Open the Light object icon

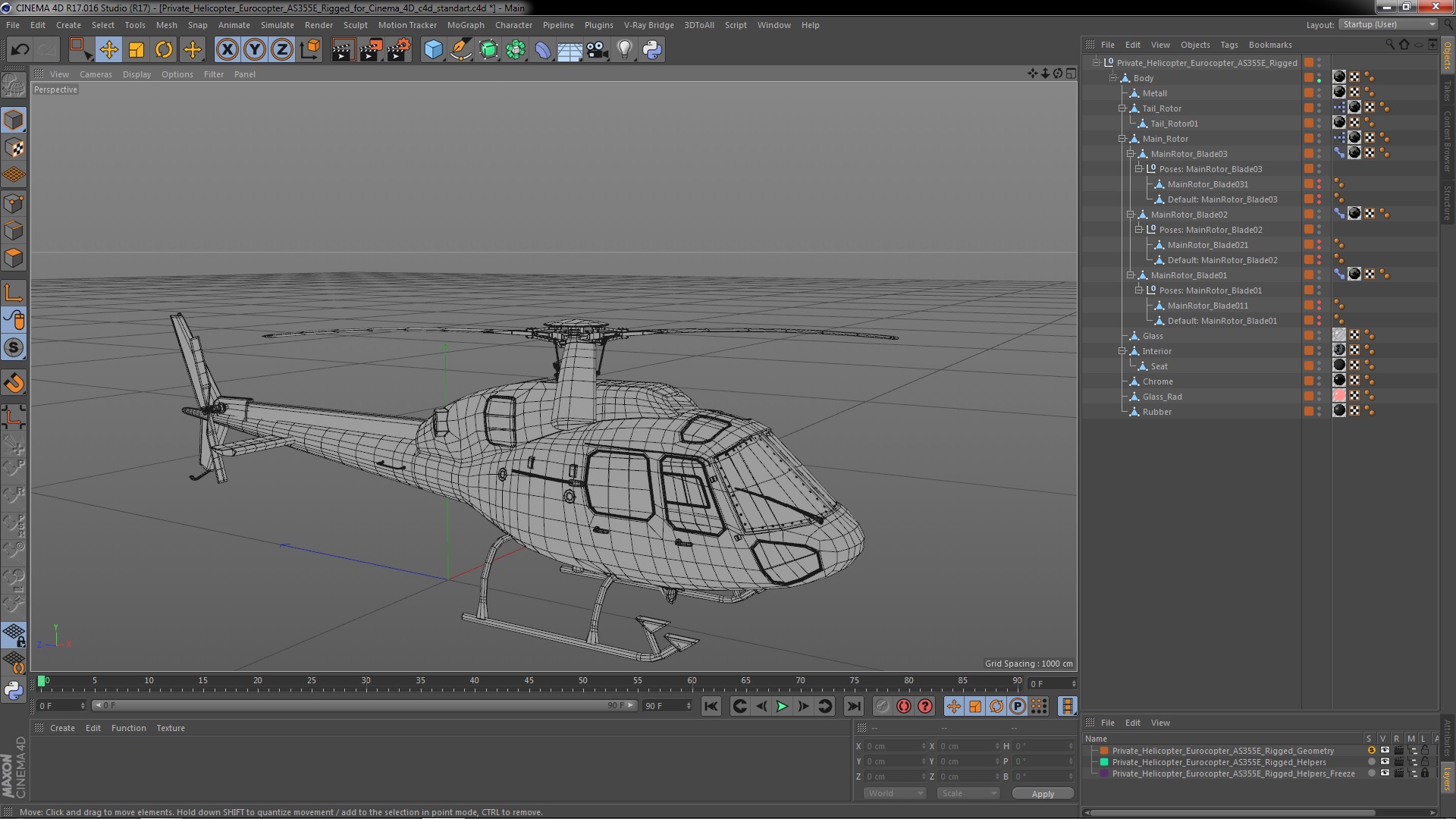click(624, 50)
